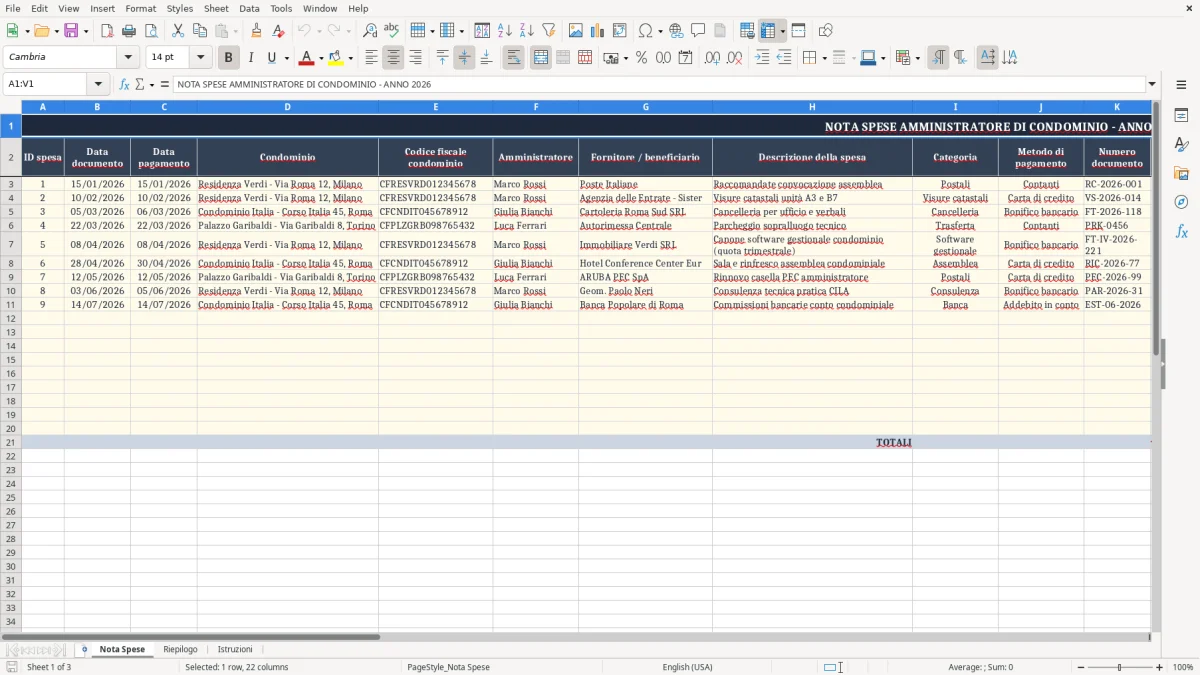Image resolution: width=1200 pixels, height=675 pixels.
Task: Insert Chart icon in toolbar
Action: pos(598,31)
